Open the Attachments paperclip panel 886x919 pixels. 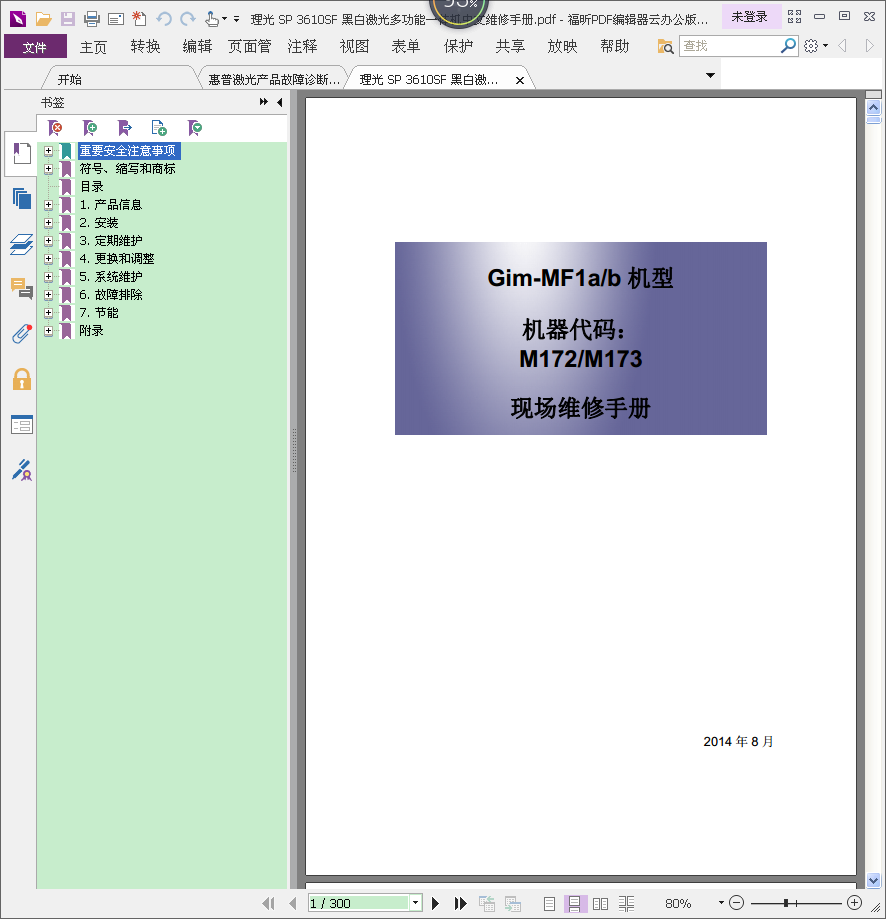(22, 333)
